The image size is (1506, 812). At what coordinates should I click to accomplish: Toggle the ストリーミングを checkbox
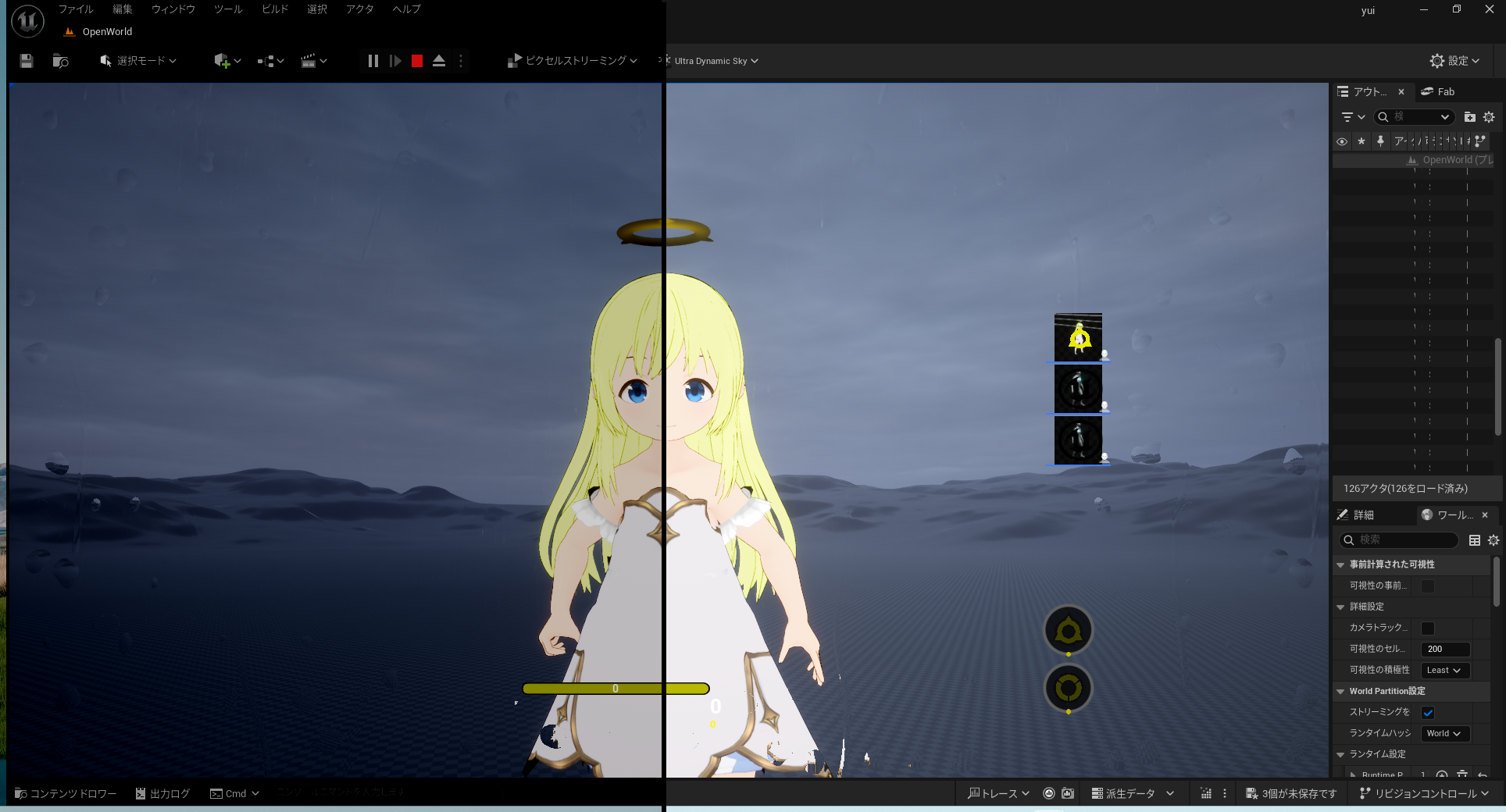1428,713
